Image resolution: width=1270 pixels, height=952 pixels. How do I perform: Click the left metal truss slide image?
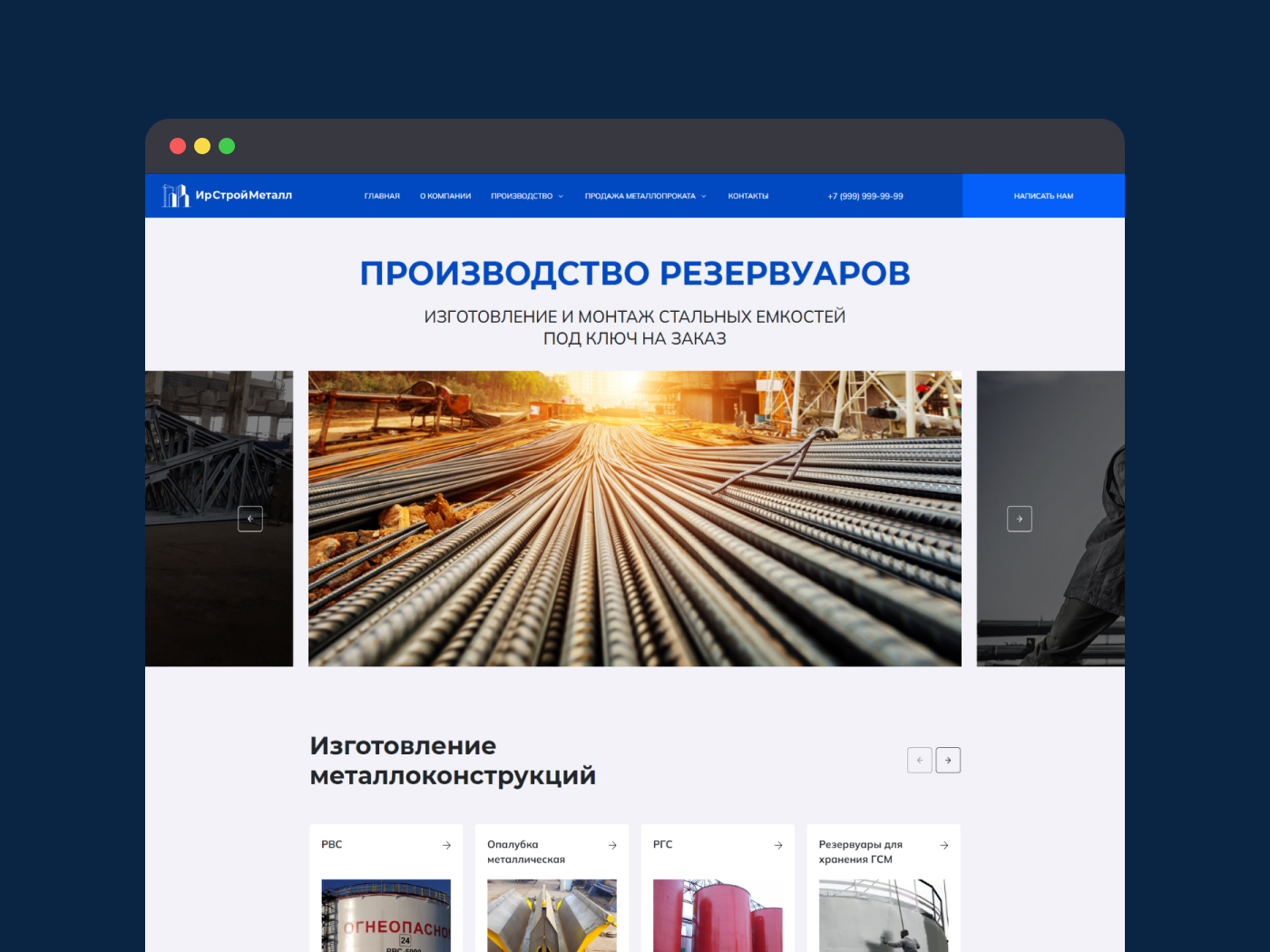click(219, 519)
